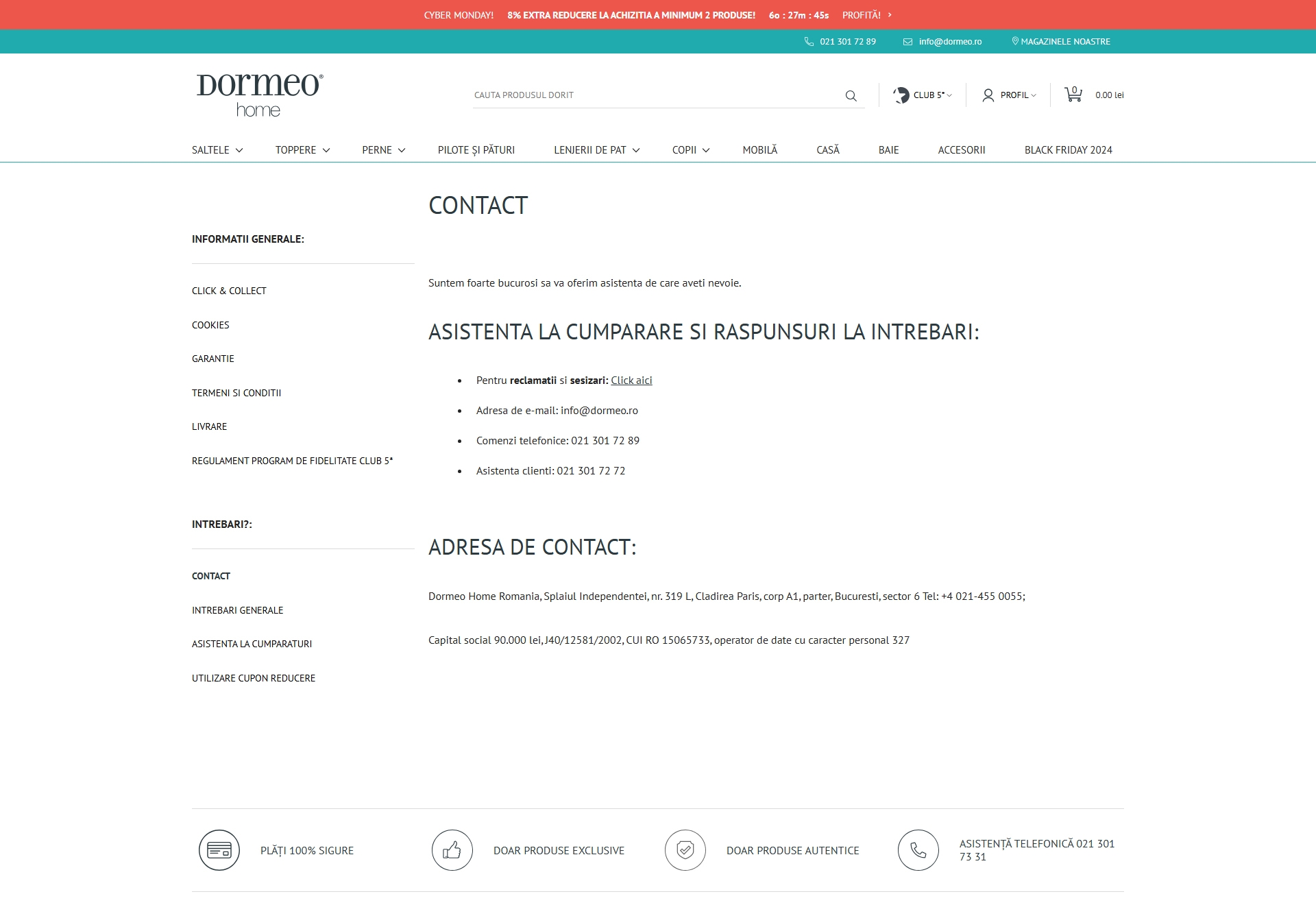Click the email envelope icon
The height and width of the screenshot is (905, 1316).
click(x=907, y=42)
